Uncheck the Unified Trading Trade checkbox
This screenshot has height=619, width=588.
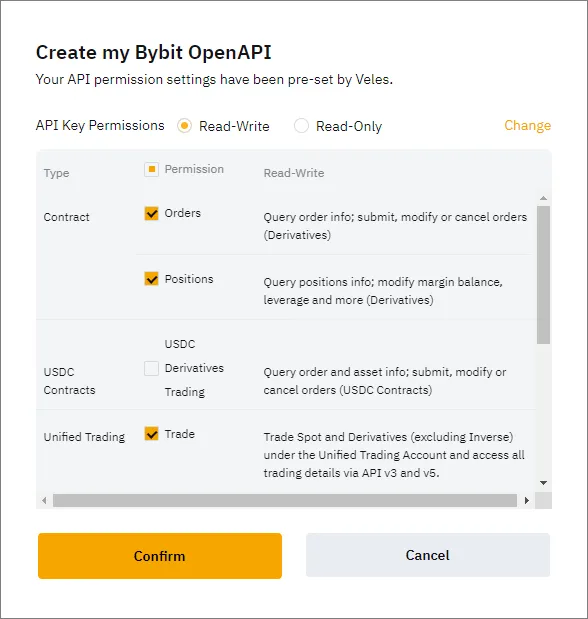[x=151, y=433]
